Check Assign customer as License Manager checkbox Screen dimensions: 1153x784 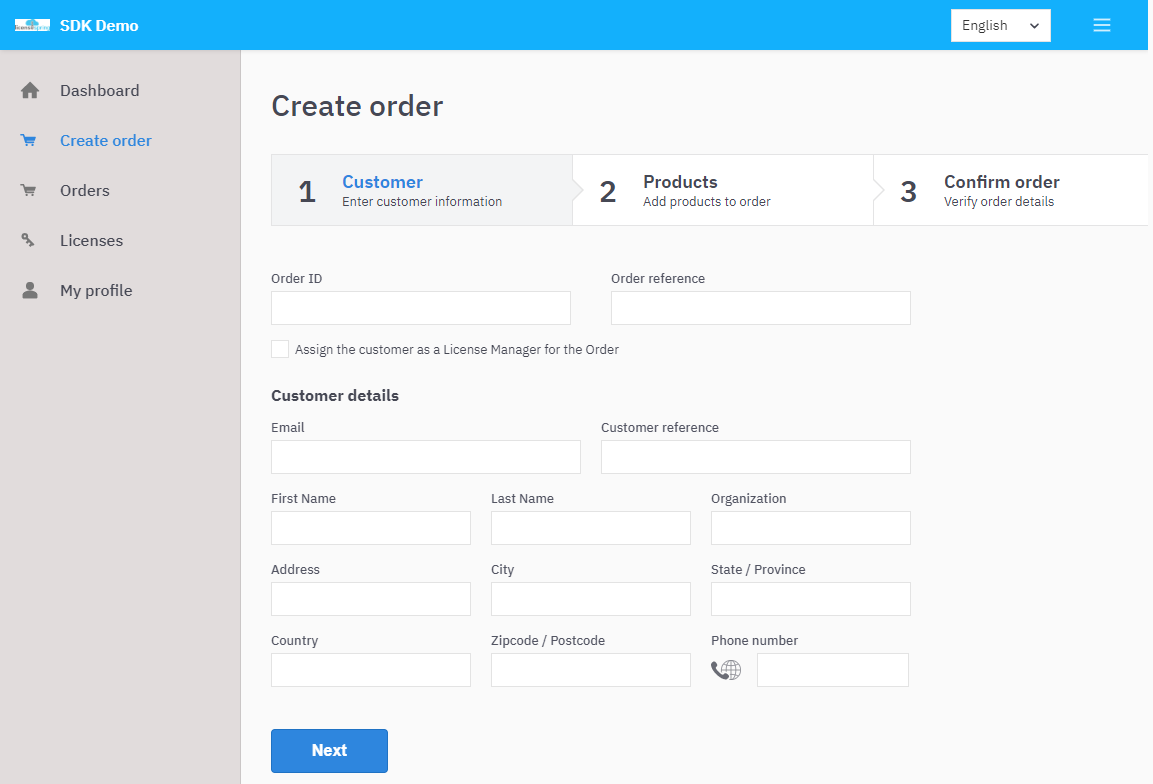[x=280, y=349]
